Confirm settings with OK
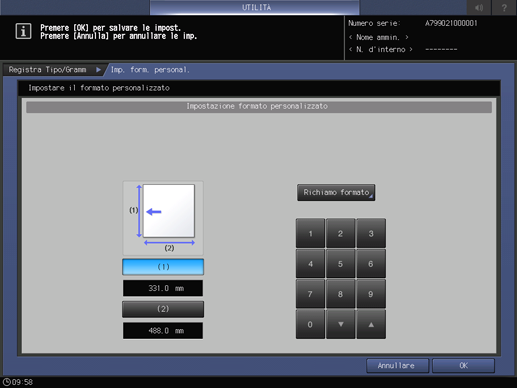The height and width of the screenshot is (388, 517). (463, 366)
